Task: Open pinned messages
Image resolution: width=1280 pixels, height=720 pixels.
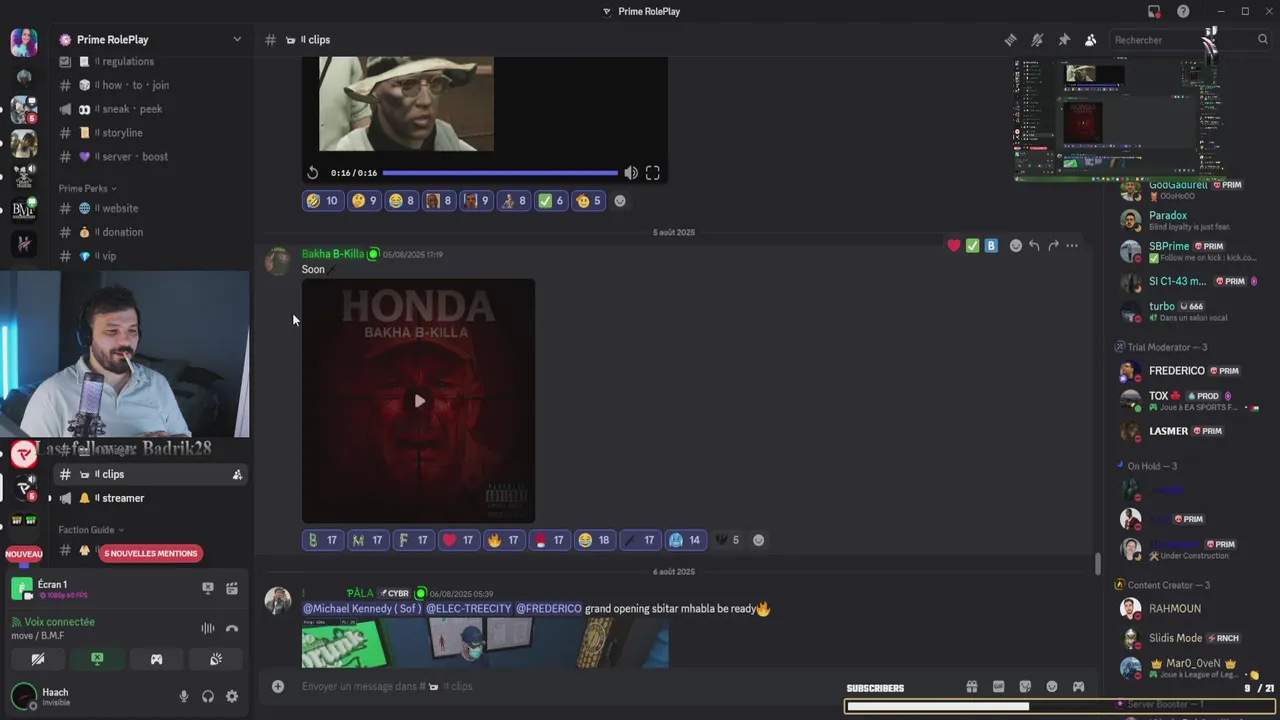Action: tap(1064, 40)
